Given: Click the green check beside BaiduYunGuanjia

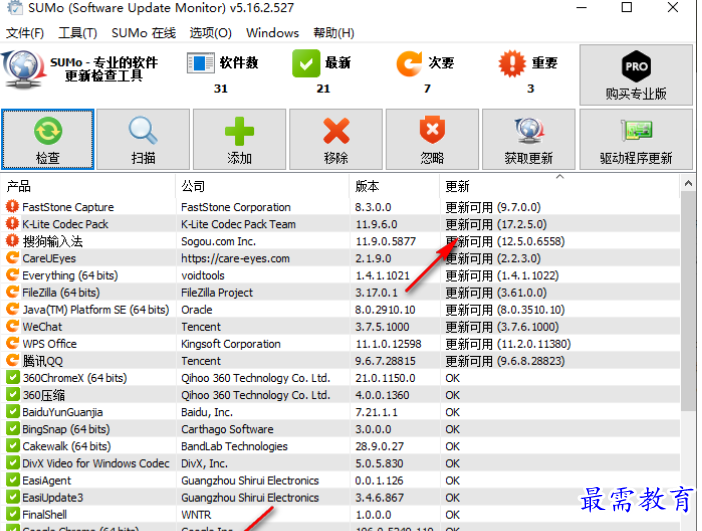Looking at the screenshot, I should (13, 411).
